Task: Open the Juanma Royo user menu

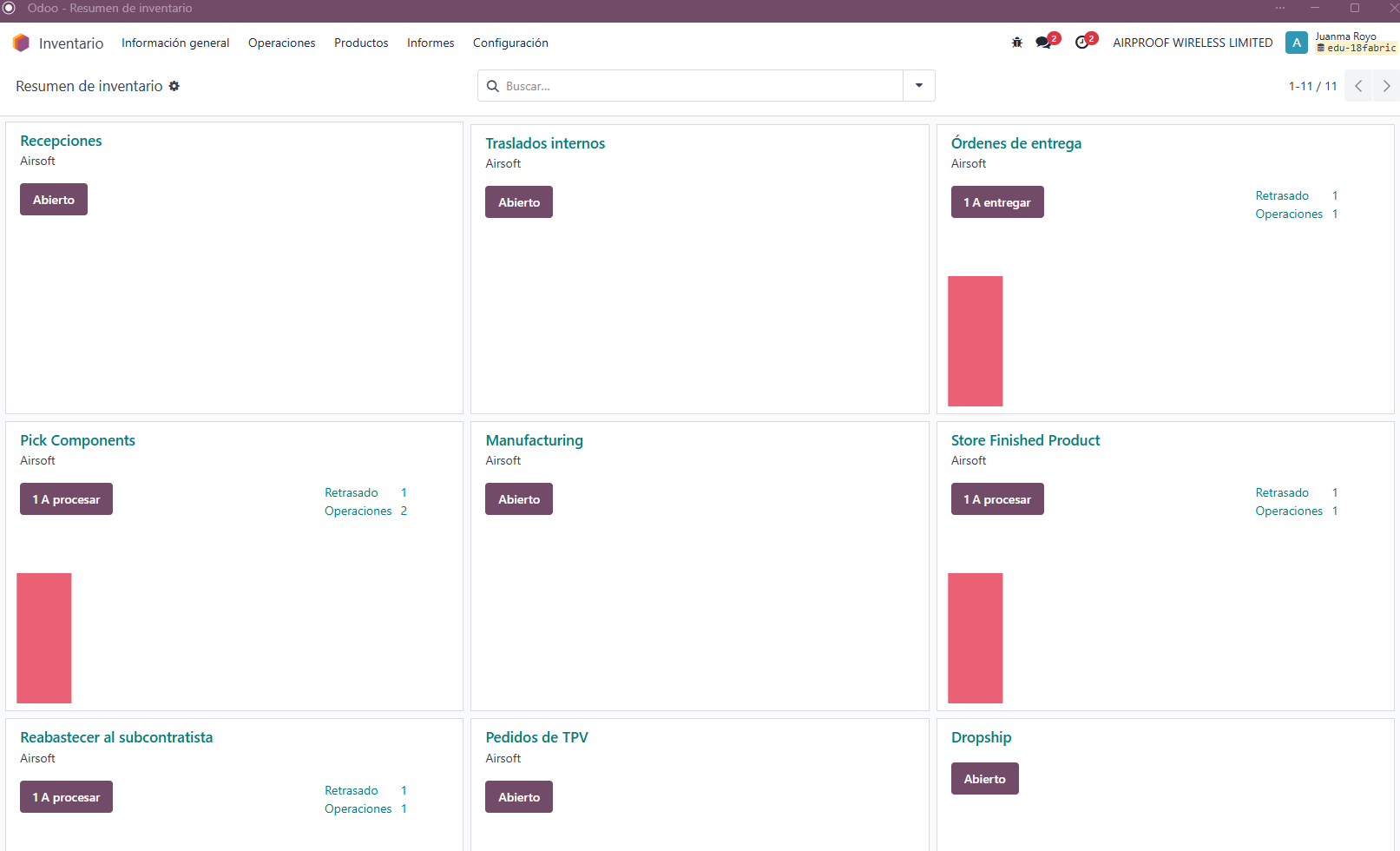Action: 1355,43
